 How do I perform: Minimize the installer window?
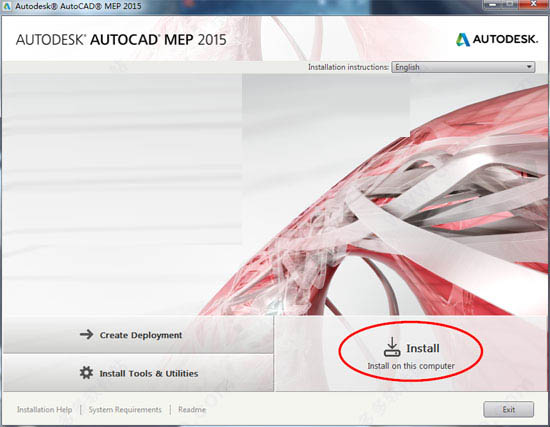click(492, 4)
